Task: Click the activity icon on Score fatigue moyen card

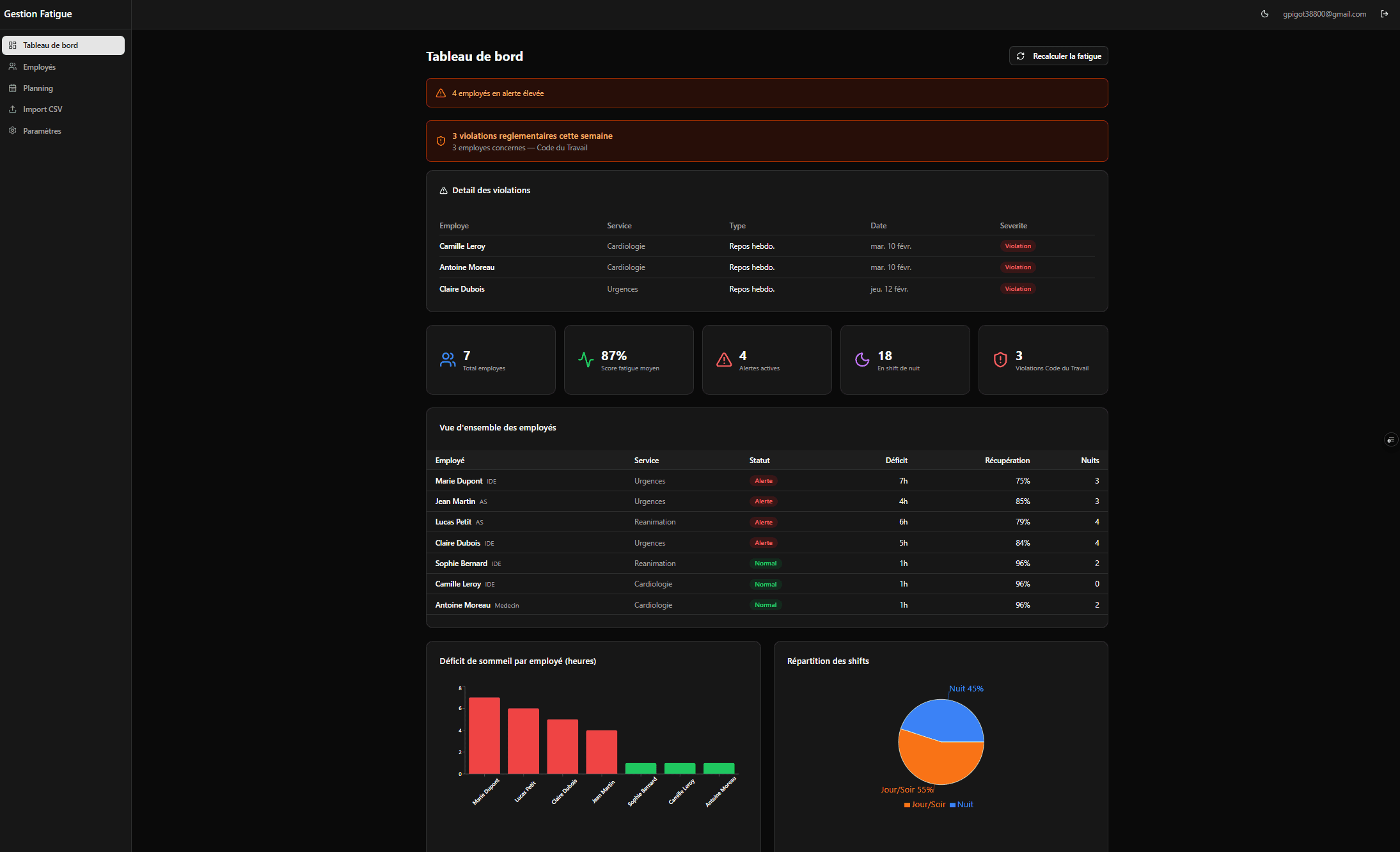Action: (586, 359)
